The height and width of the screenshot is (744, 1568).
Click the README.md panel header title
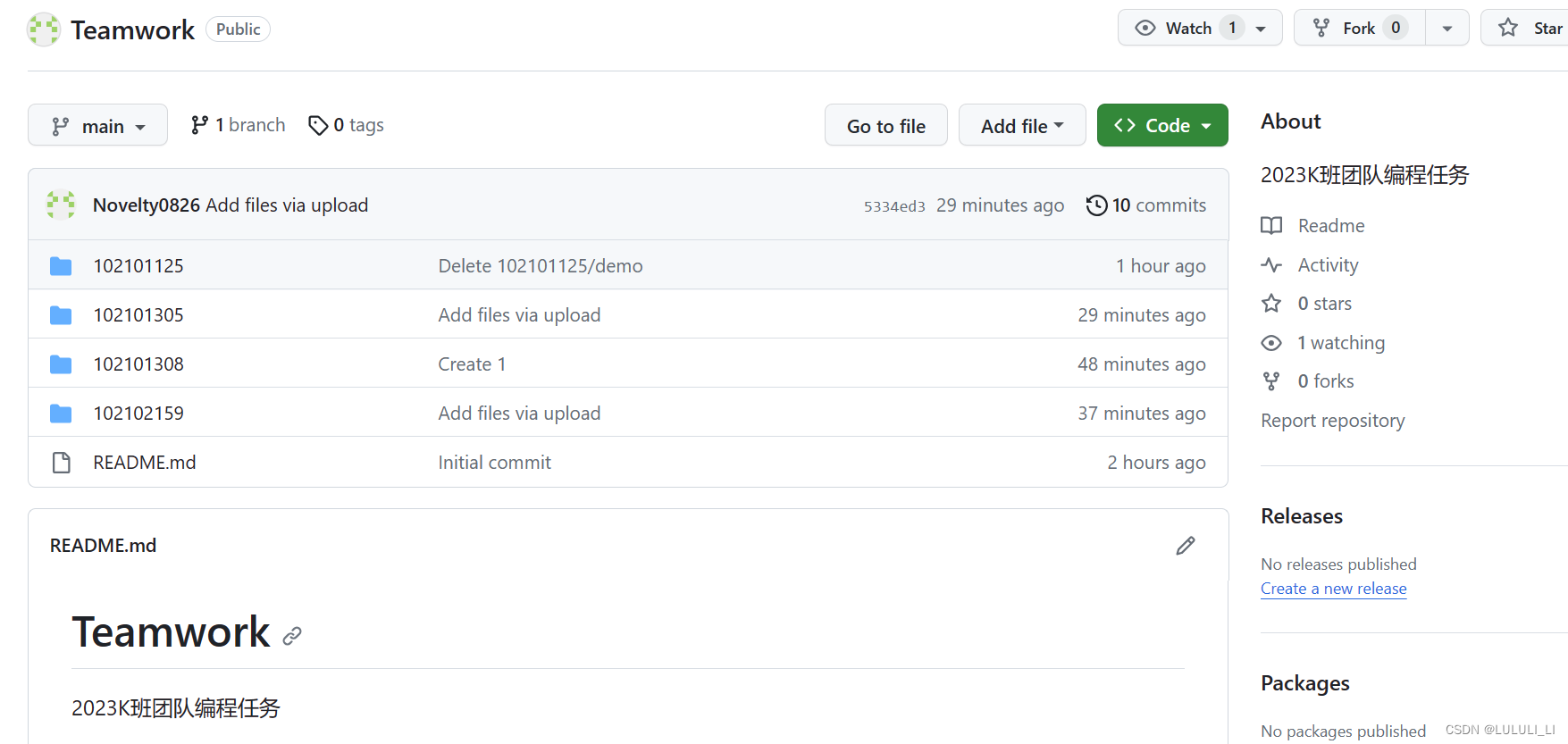pos(103,546)
